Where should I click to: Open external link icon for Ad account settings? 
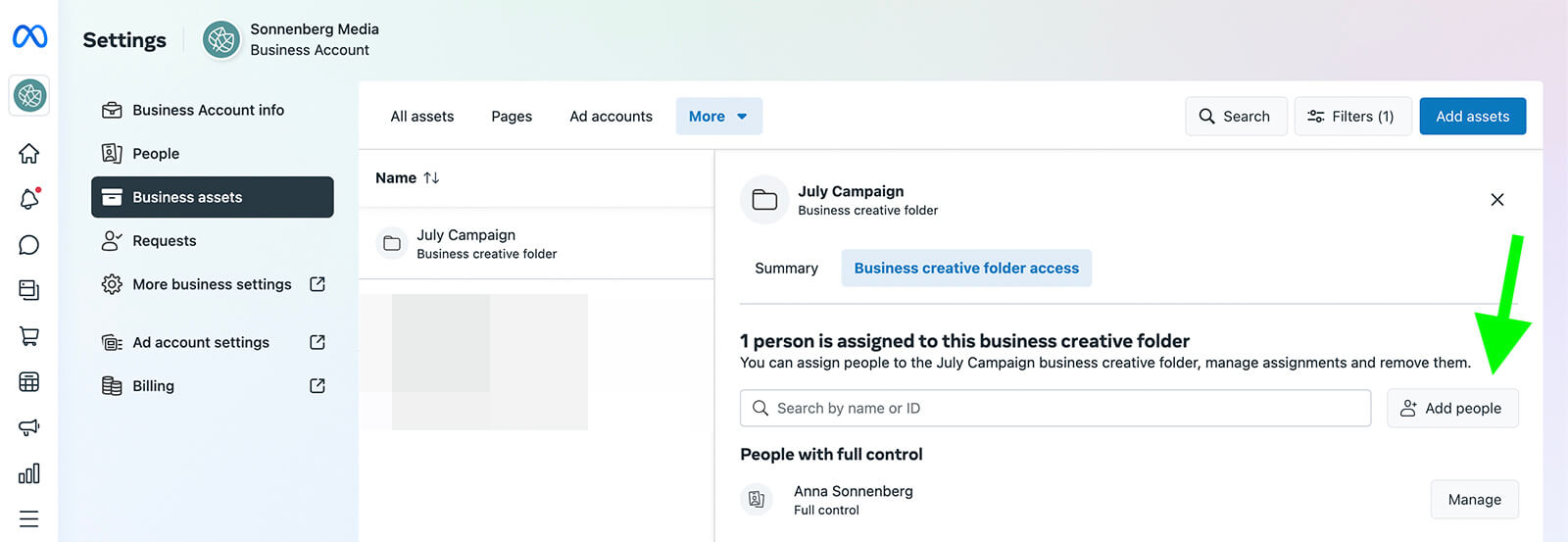[318, 342]
